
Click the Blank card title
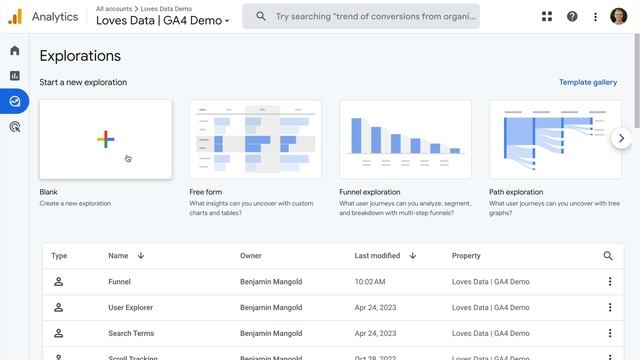(x=49, y=192)
